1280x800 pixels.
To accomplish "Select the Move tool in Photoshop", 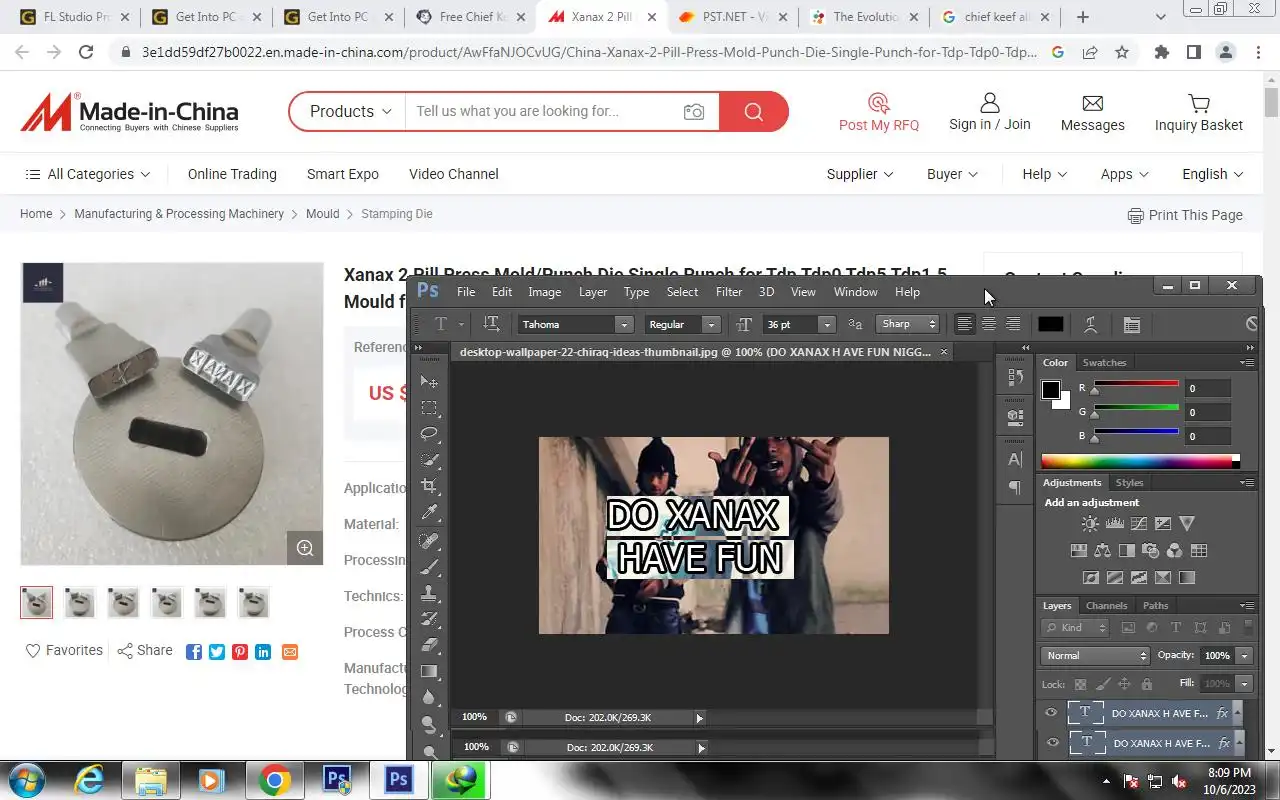I will (429, 382).
